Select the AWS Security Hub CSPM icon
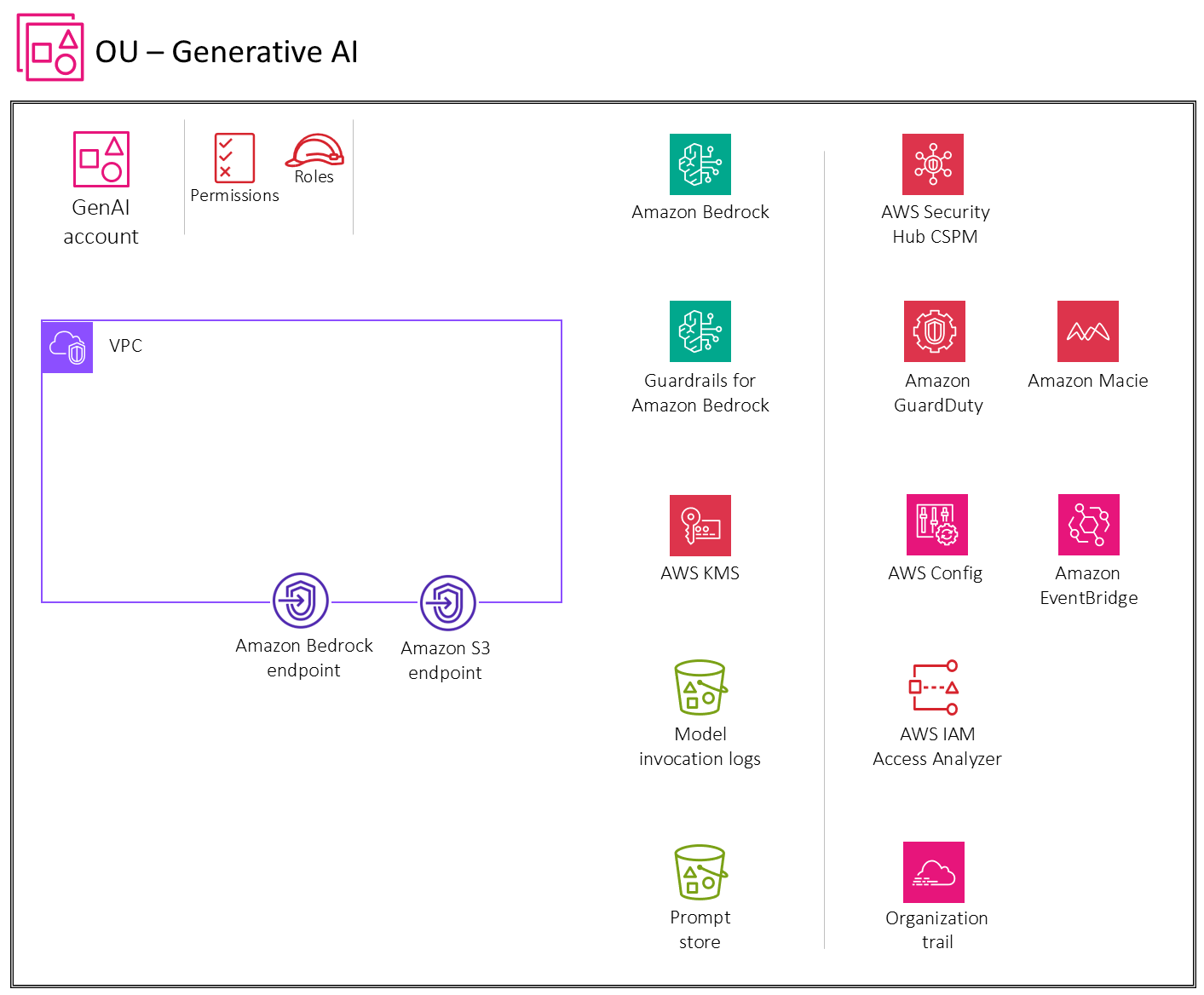 coord(933,164)
